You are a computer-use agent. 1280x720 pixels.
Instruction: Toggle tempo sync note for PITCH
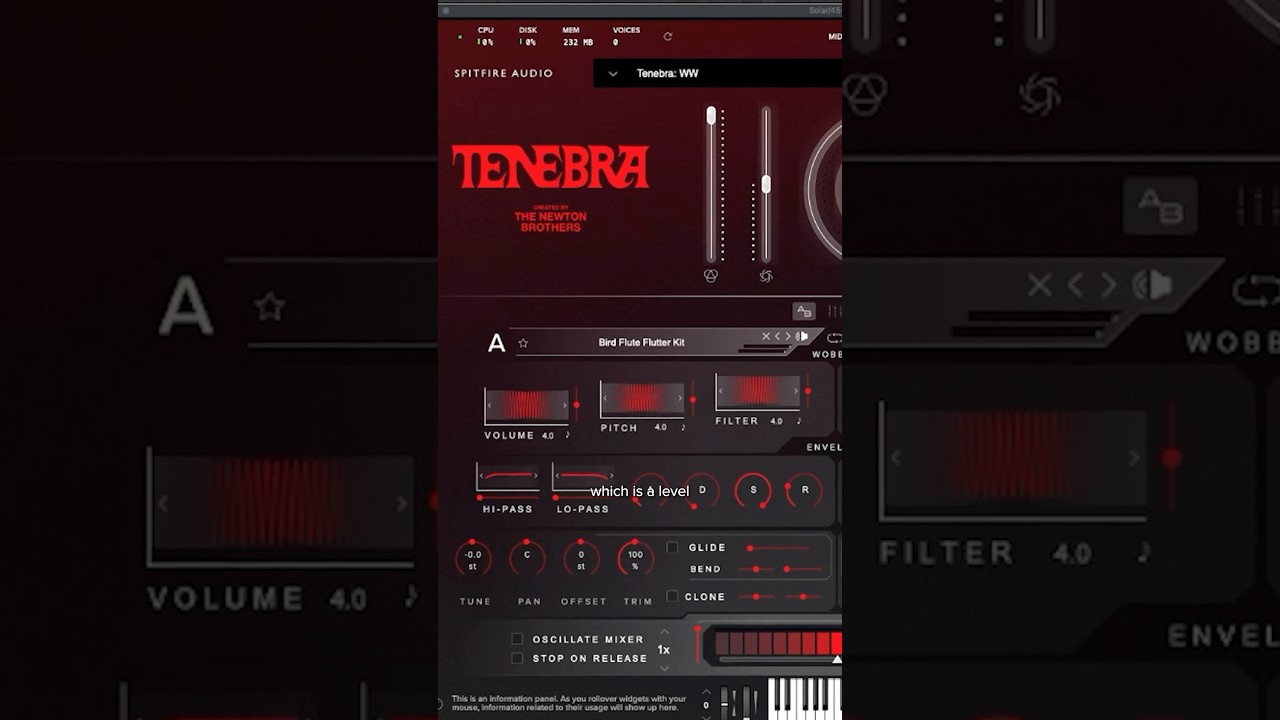pyautogui.click(x=683, y=427)
